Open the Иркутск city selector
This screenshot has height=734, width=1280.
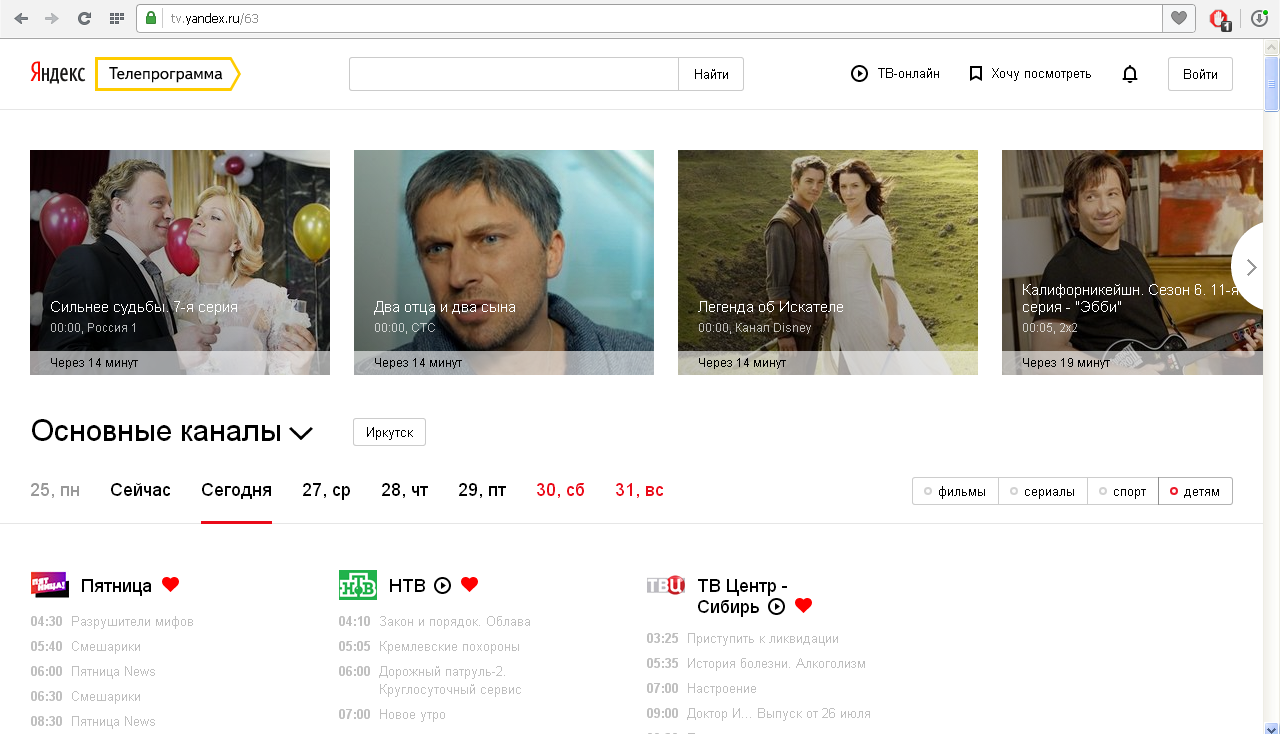coord(389,432)
